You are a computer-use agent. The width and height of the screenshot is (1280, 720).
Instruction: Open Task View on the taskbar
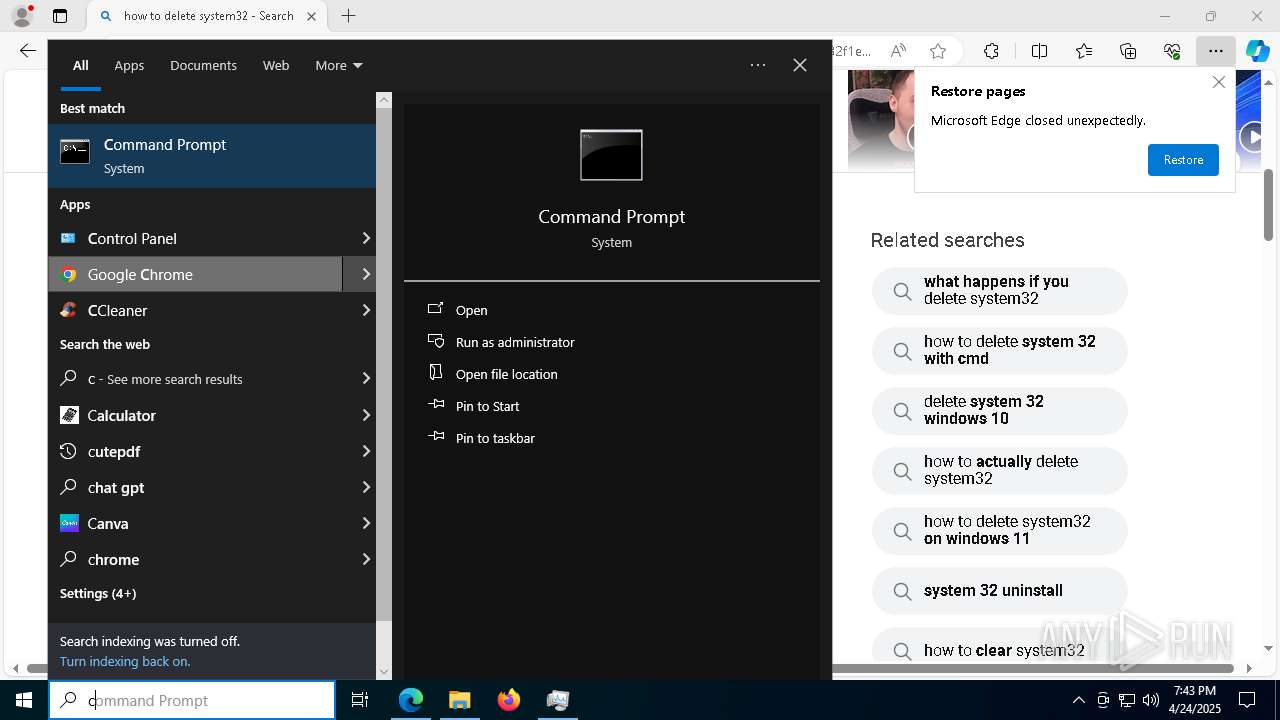pos(360,700)
